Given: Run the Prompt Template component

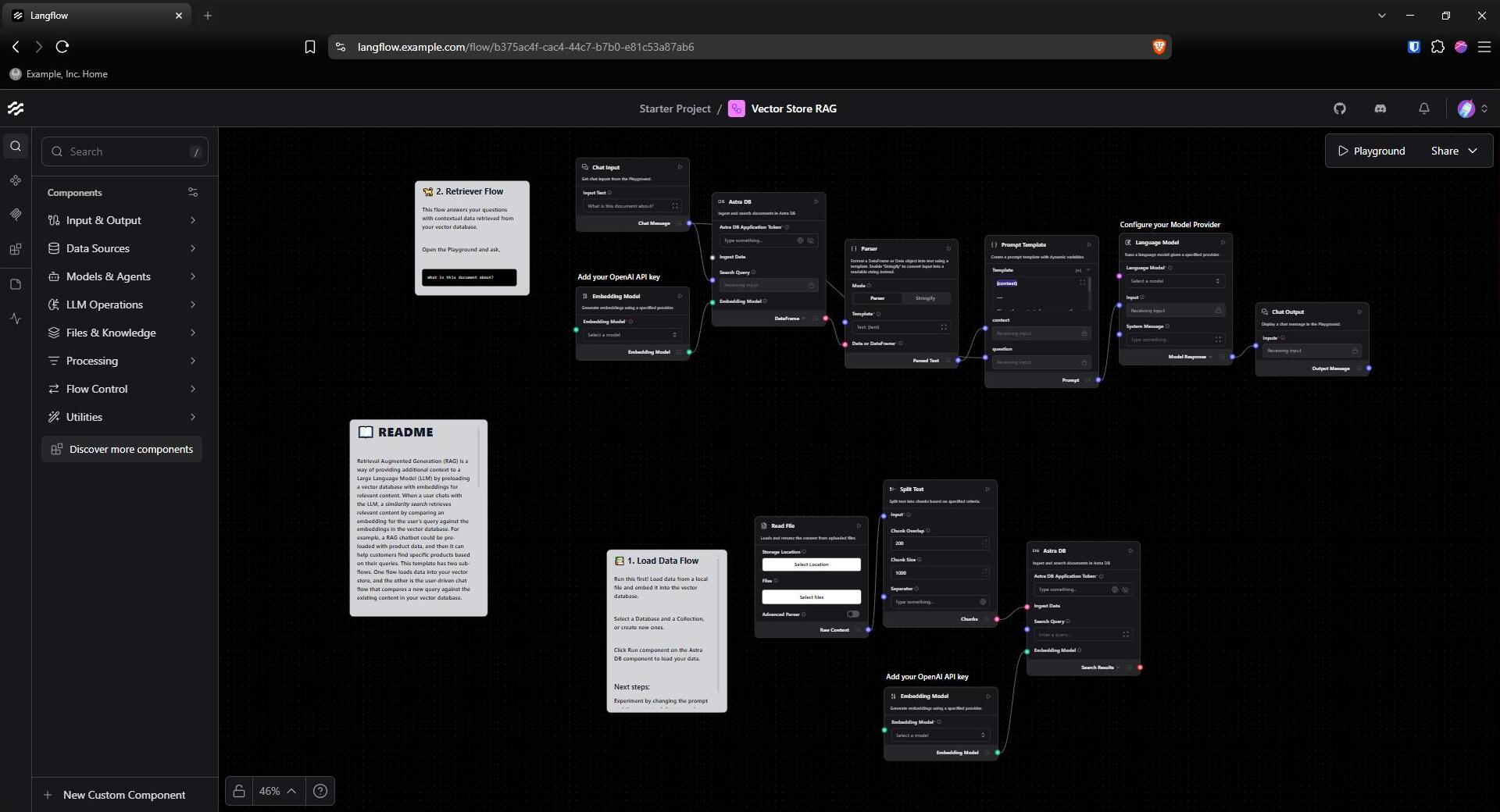Looking at the screenshot, I should tap(1089, 244).
